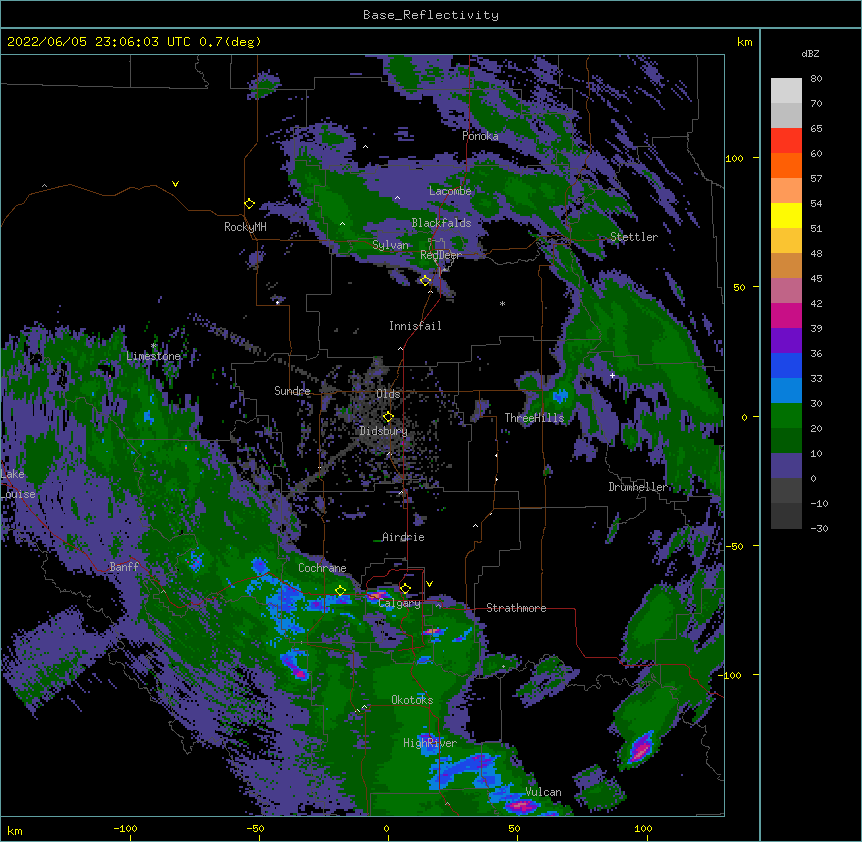Click the Calgary city label
Screen dimensions: 862x842
(x=400, y=603)
